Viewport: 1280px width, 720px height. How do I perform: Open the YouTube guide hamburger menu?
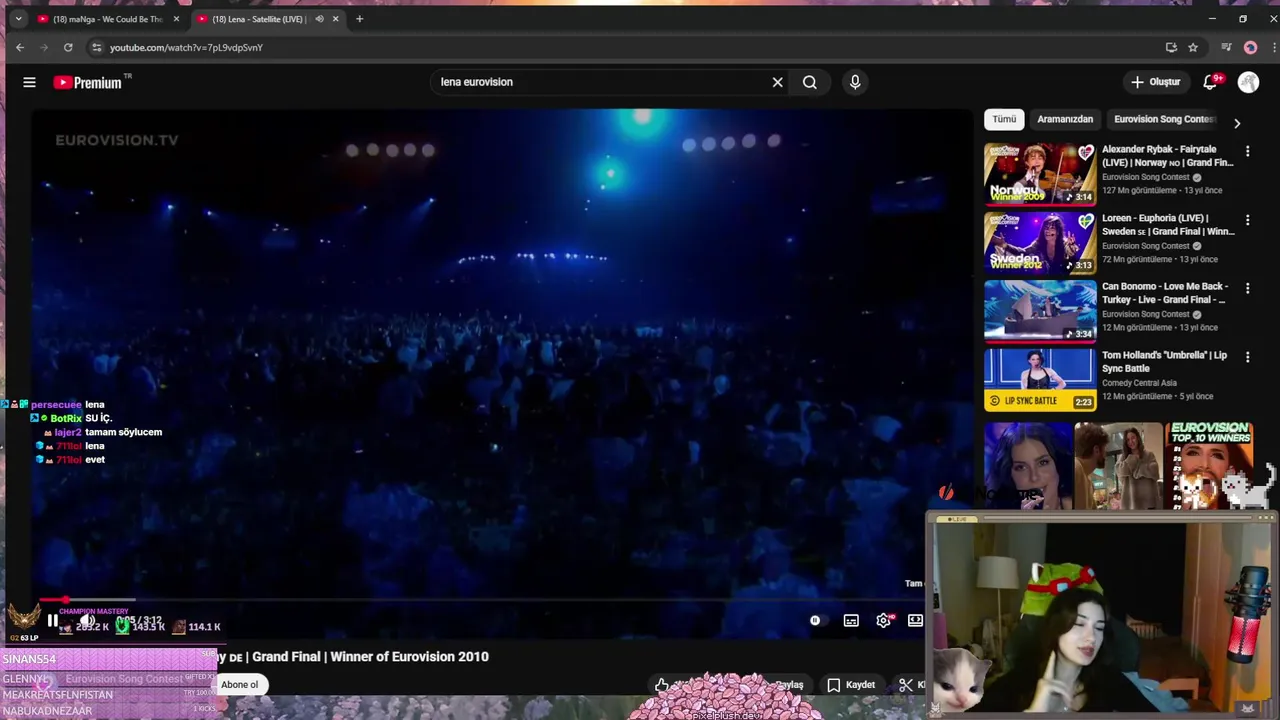pos(29,82)
